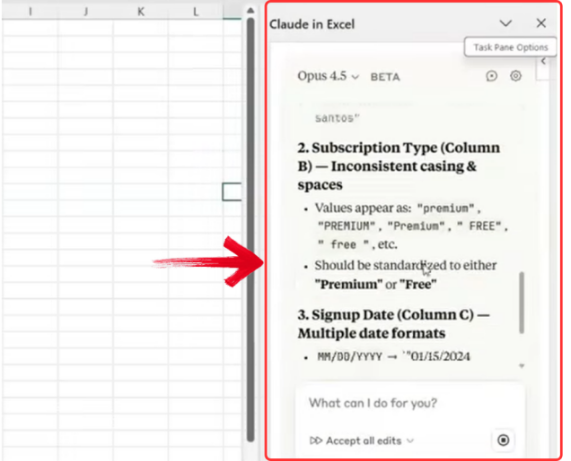This screenshot has height=461, width=571.
Task: Click the stop/record circle button
Action: tap(503, 440)
